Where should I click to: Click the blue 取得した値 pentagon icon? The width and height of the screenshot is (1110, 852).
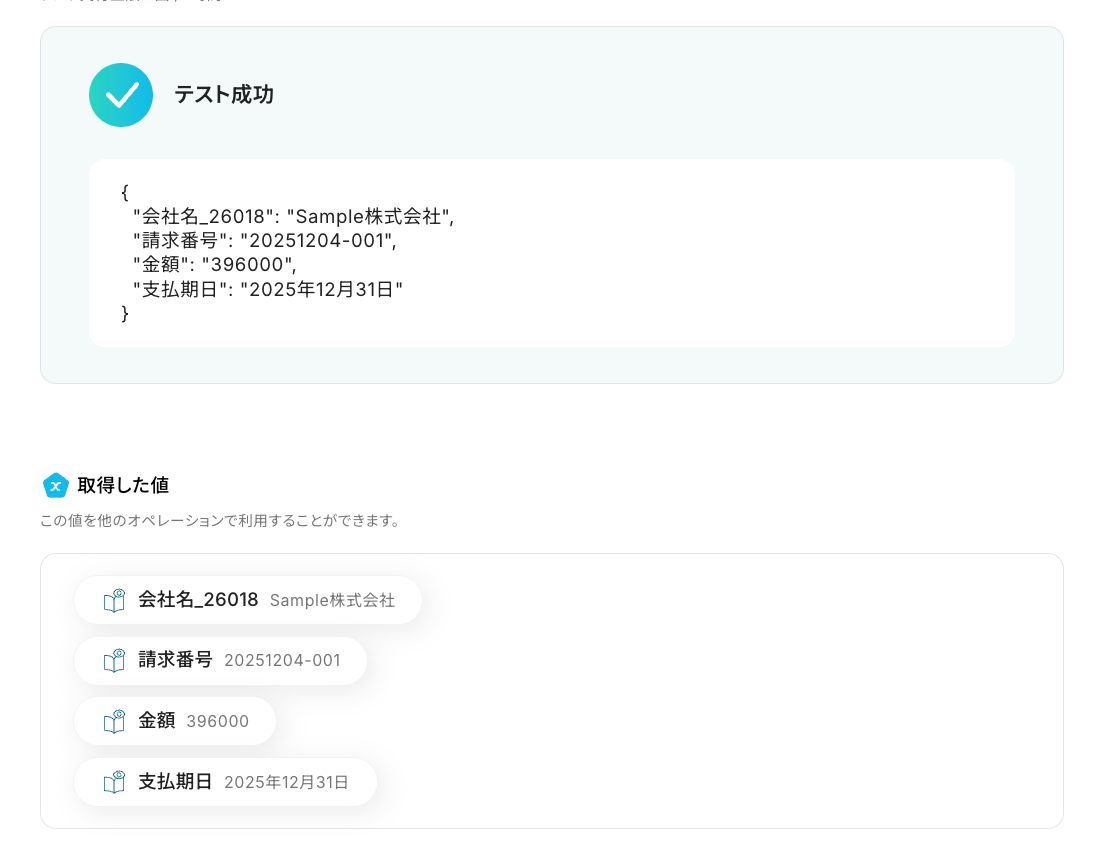56,486
